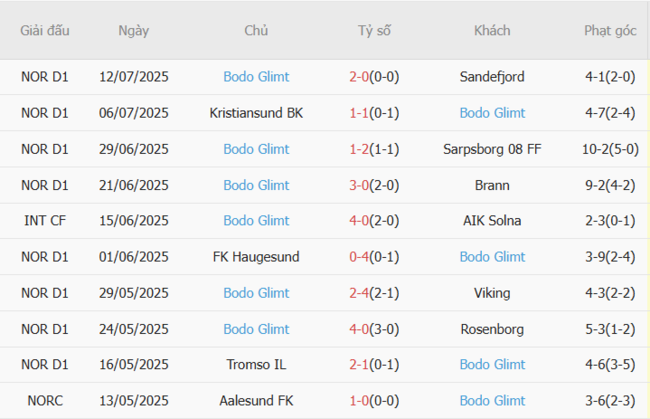Screen dimensions: 650x419
Task: Select the Brann team link
Action: point(492,185)
